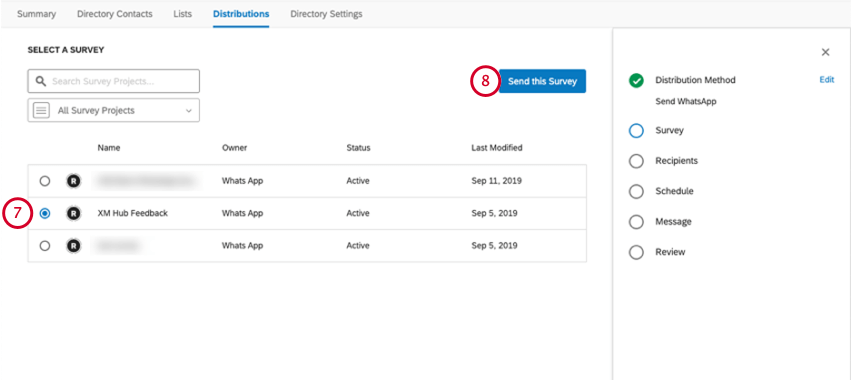This screenshot has width=851, height=380.
Task: Click the Message step circle
Action: (x=636, y=222)
